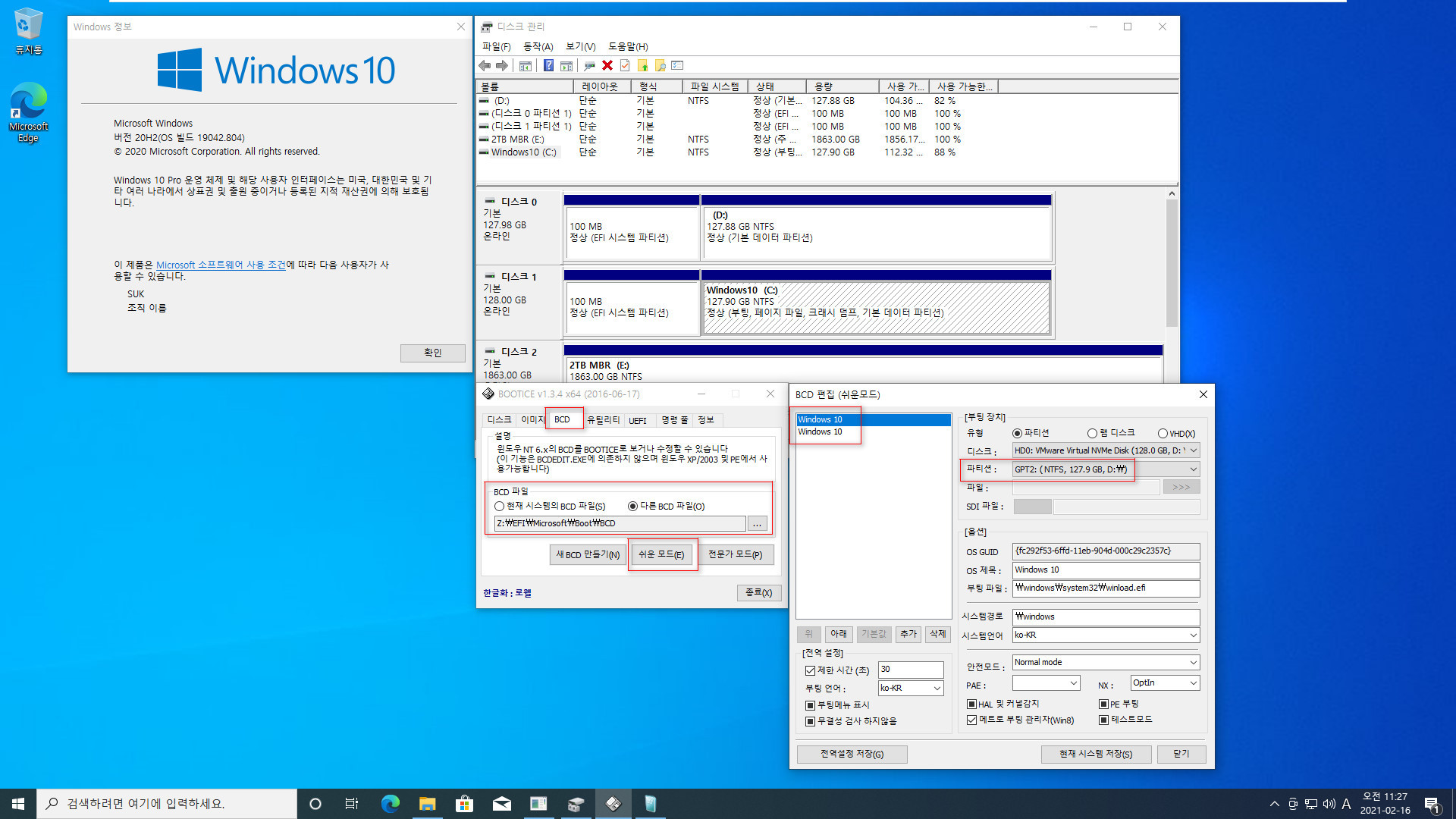
Task: Toggle the console tree pane icon in Disk Management
Action: pyautogui.click(x=525, y=66)
